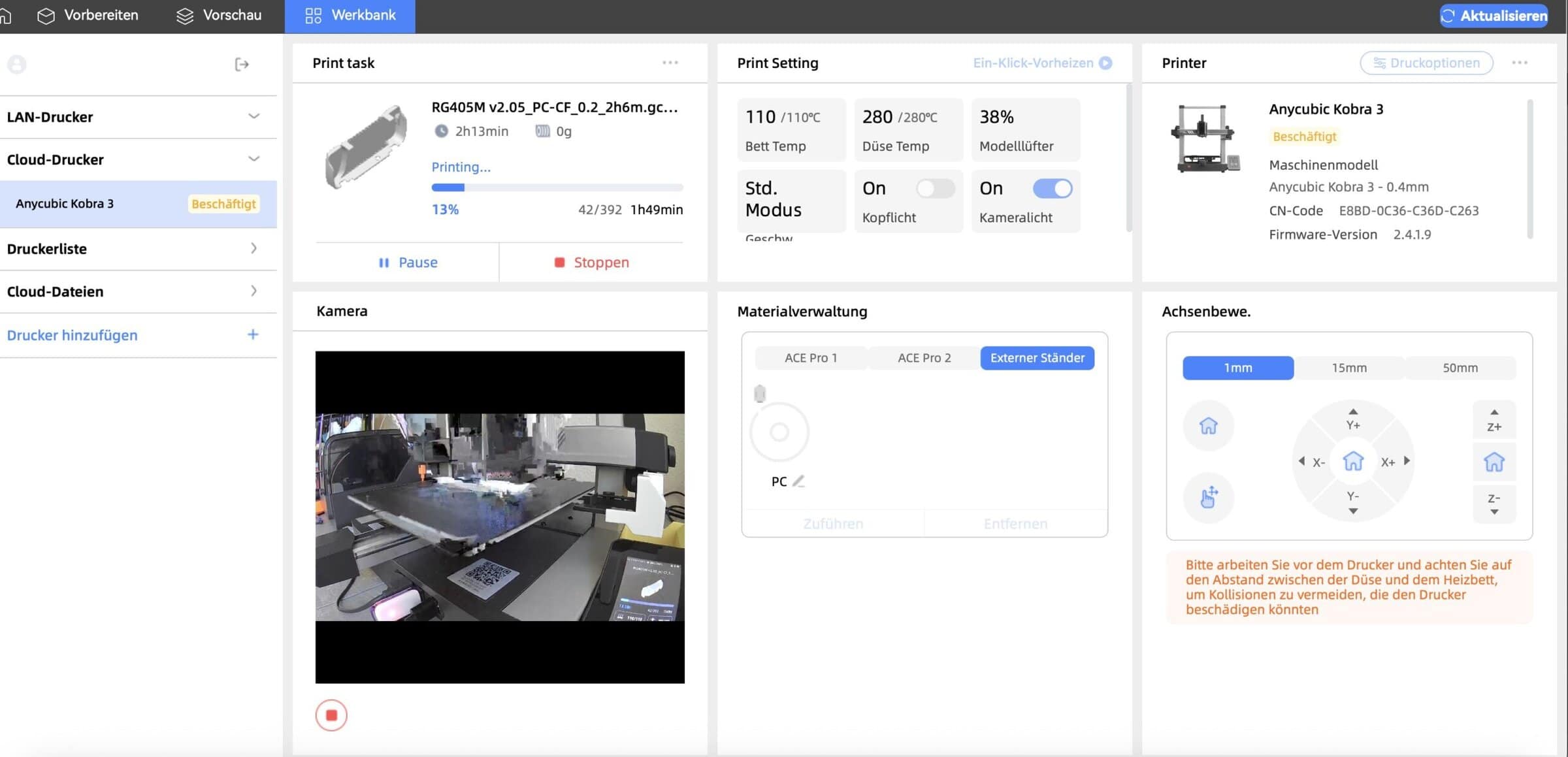Click the Z-axis home icon

[1494, 462]
